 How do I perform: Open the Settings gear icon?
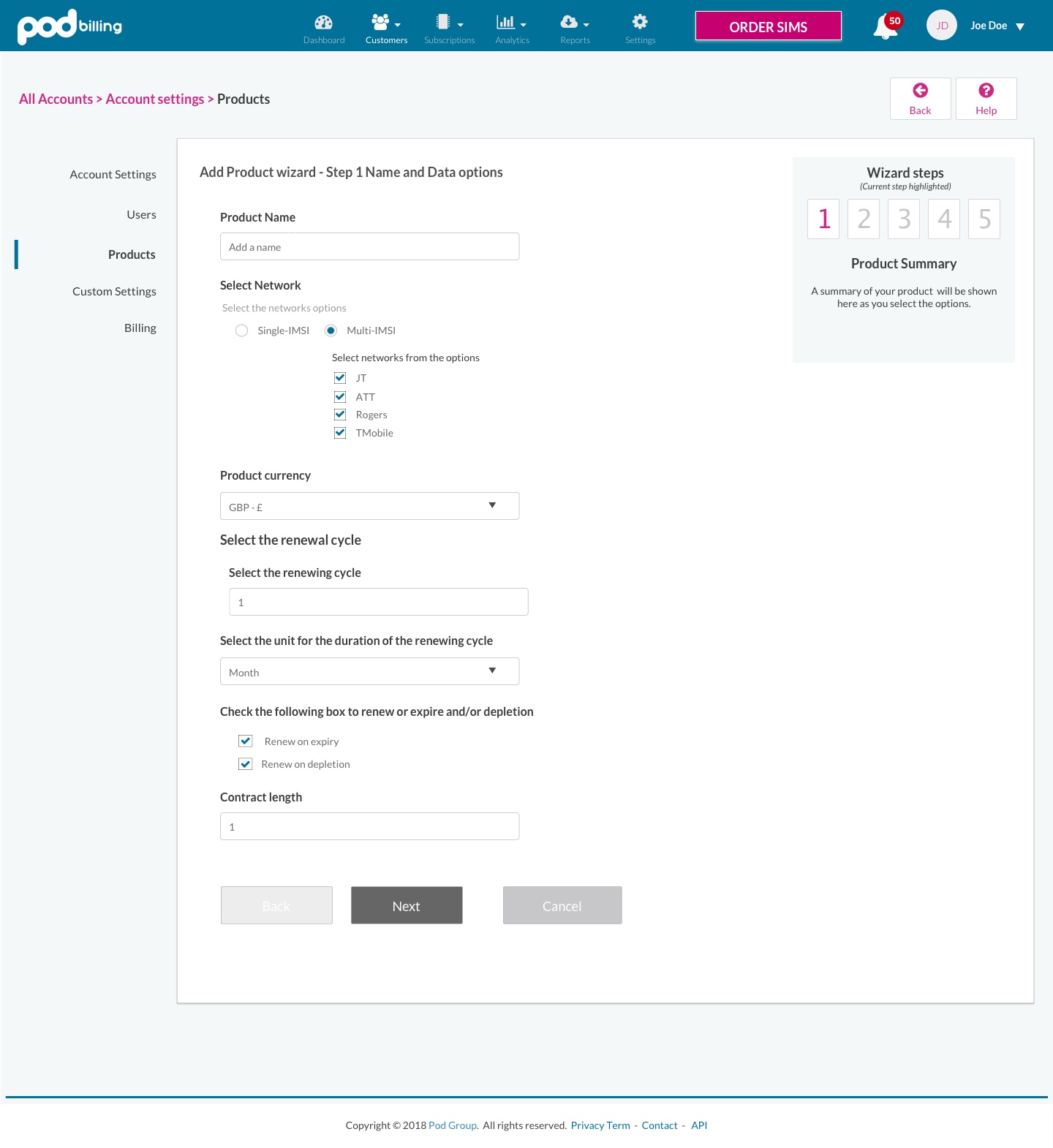click(x=640, y=22)
